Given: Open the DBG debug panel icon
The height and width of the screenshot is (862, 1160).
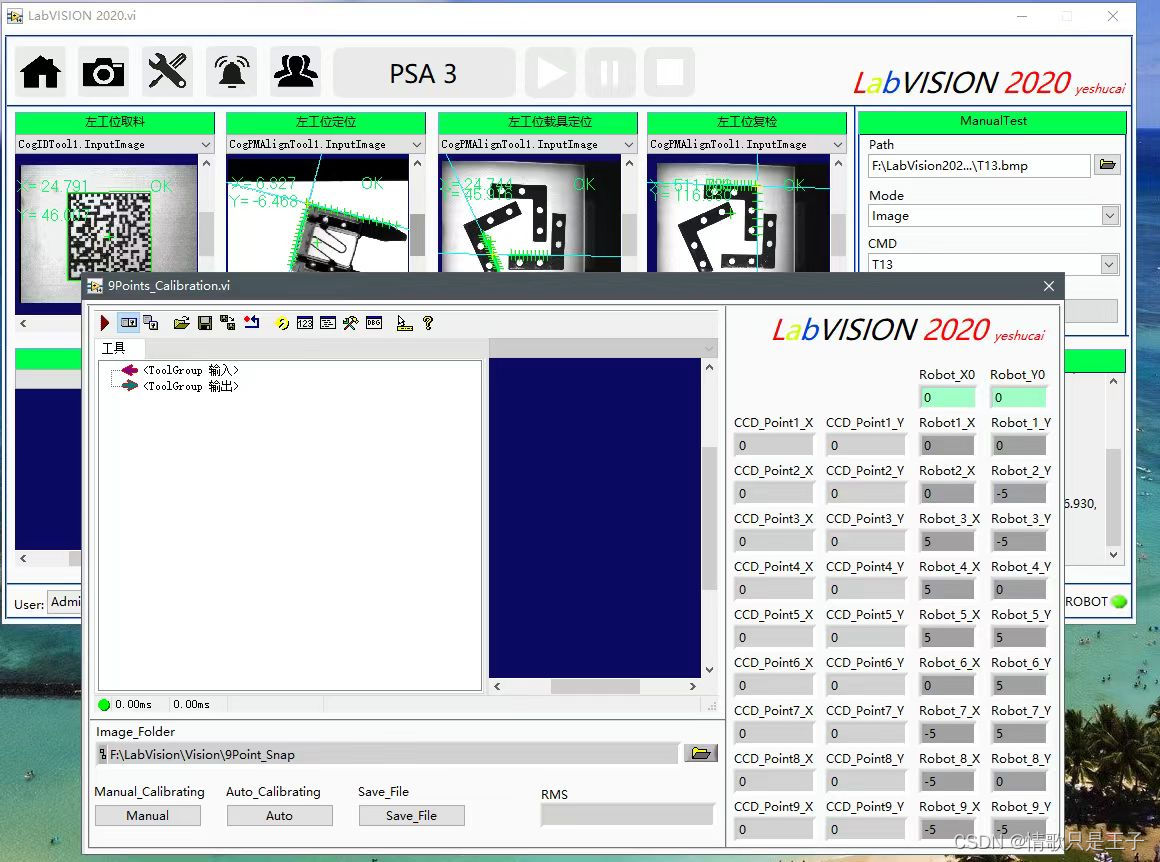Looking at the screenshot, I should click(x=374, y=323).
